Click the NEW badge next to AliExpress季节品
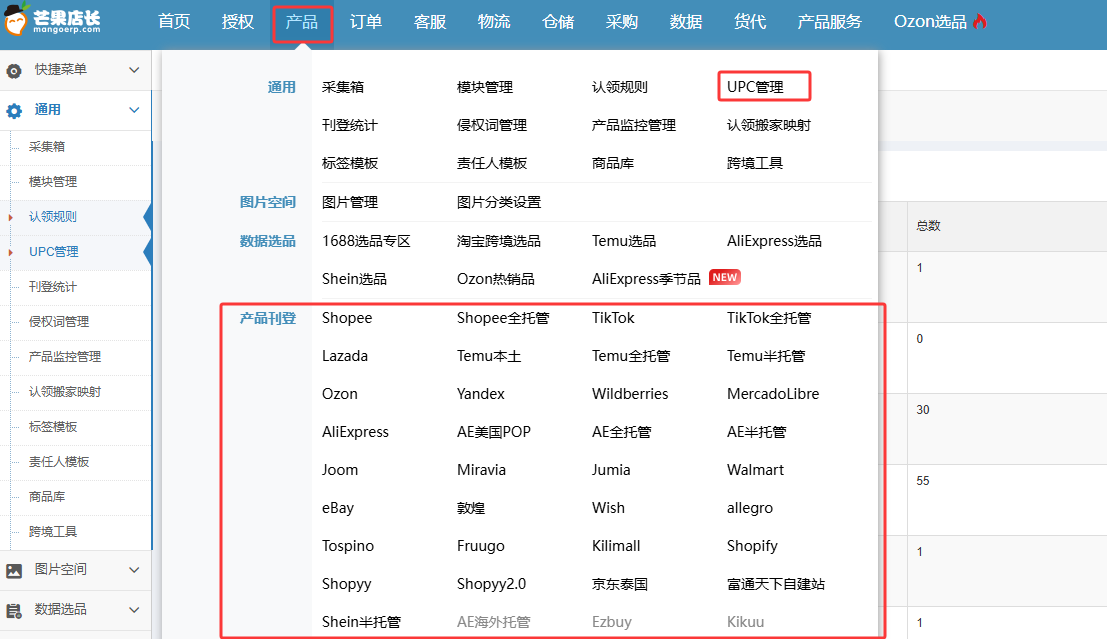This screenshot has width=1107, height=639. coord(725,278)
